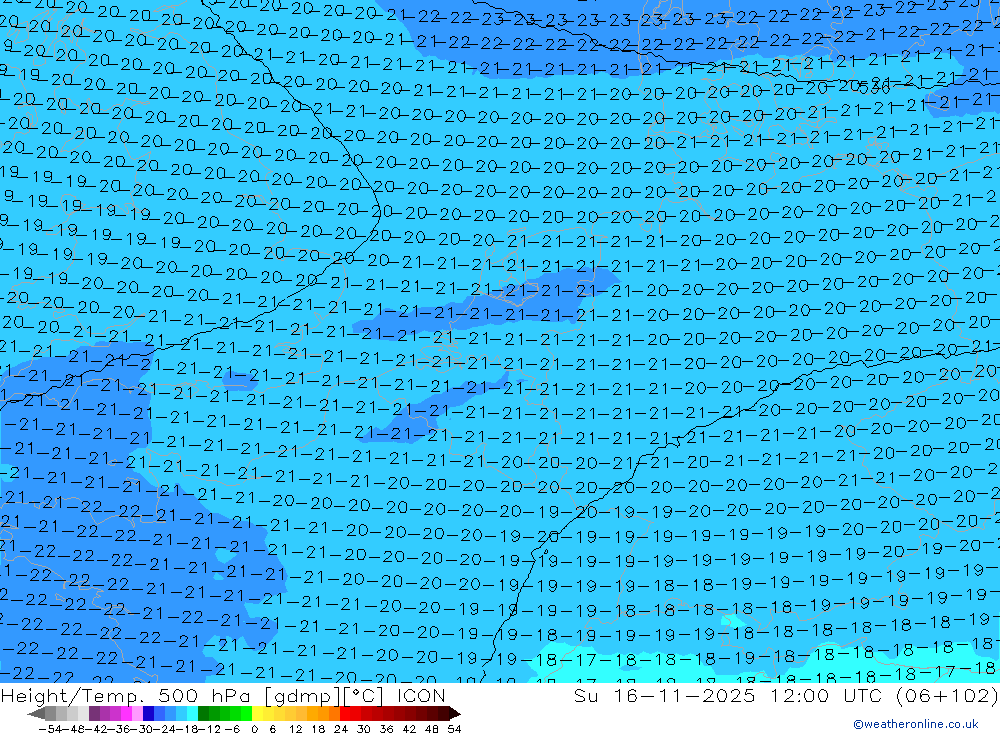Click the 'Height/Temp. 500 hPa' map title

(x=129, y=695)
